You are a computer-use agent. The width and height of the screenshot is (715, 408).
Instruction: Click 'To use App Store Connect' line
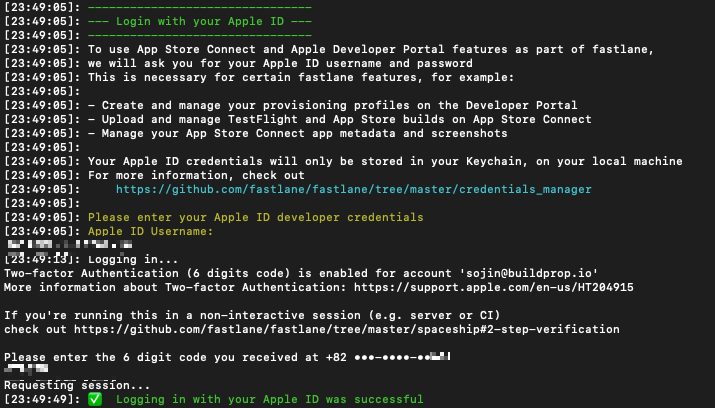point(371,49)
